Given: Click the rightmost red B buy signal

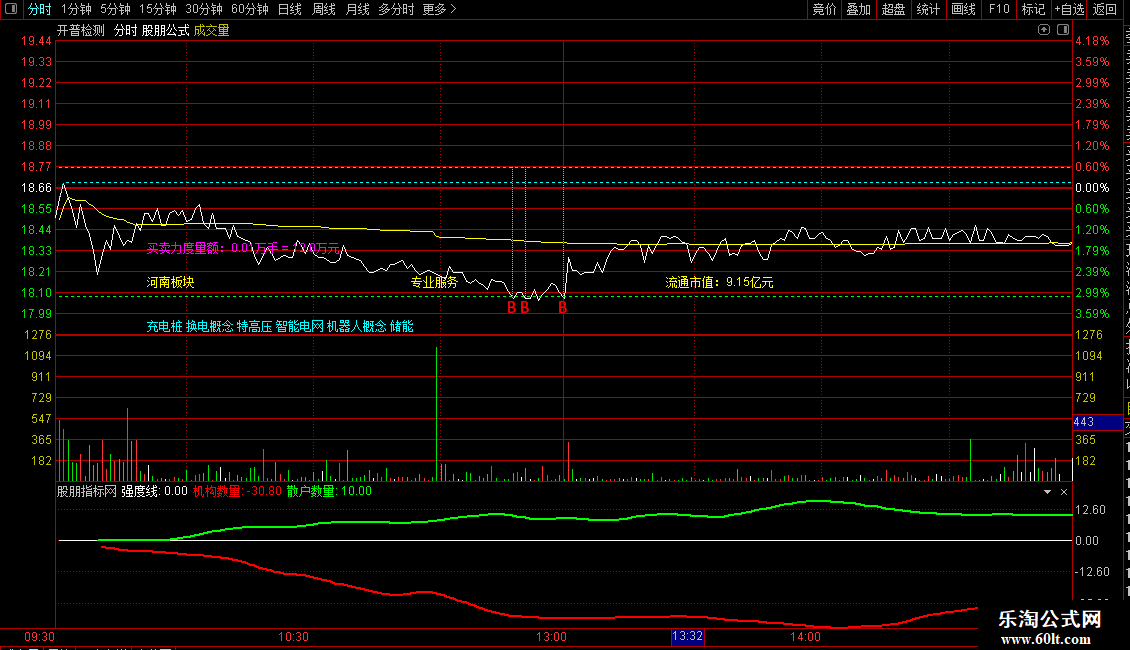Looking at the screenshot, I should tap(563, 308).
